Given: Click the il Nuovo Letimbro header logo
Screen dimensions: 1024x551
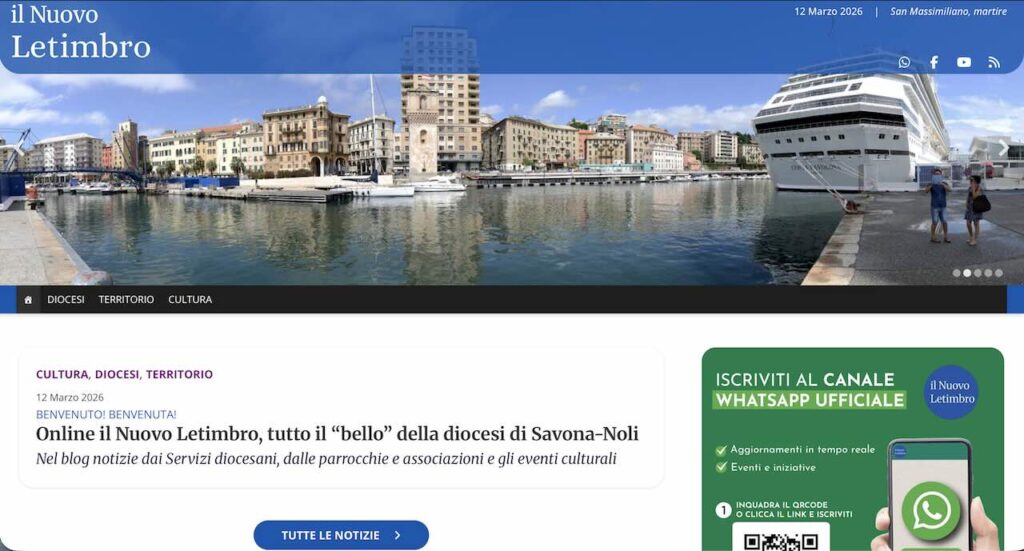Looking at the screenshot, I should (x=80, y=31).
